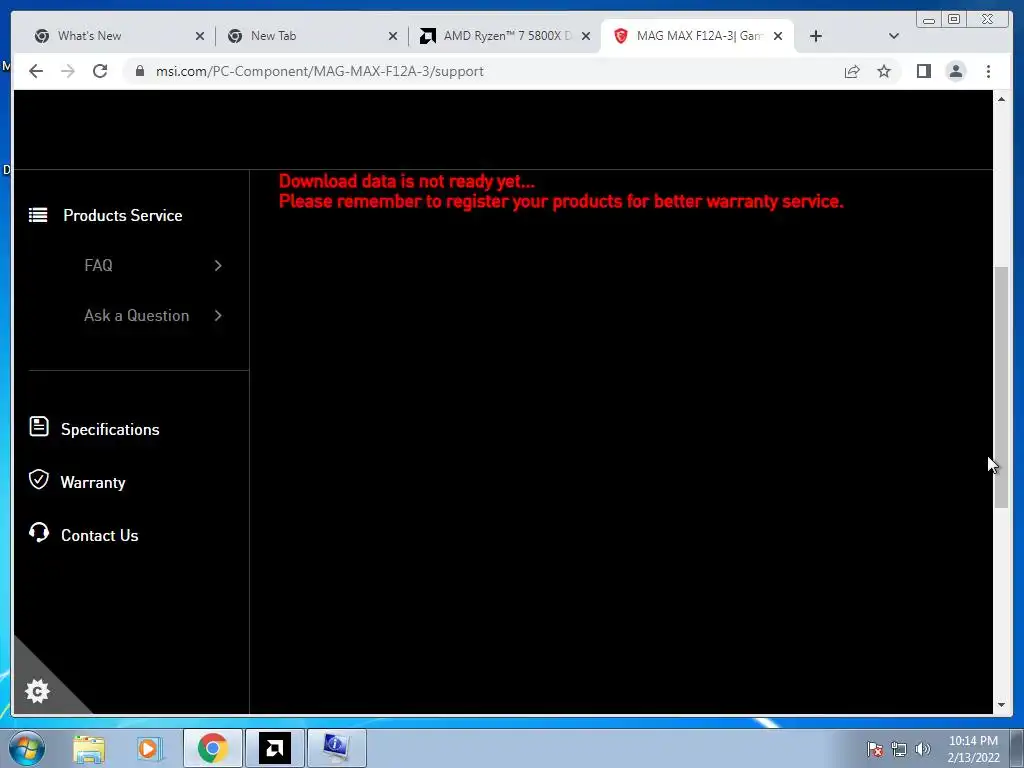Expand the FAQ chevron arrow
Image resolution: width=1024 pixels, height=768 pixels.
[218, 265]
